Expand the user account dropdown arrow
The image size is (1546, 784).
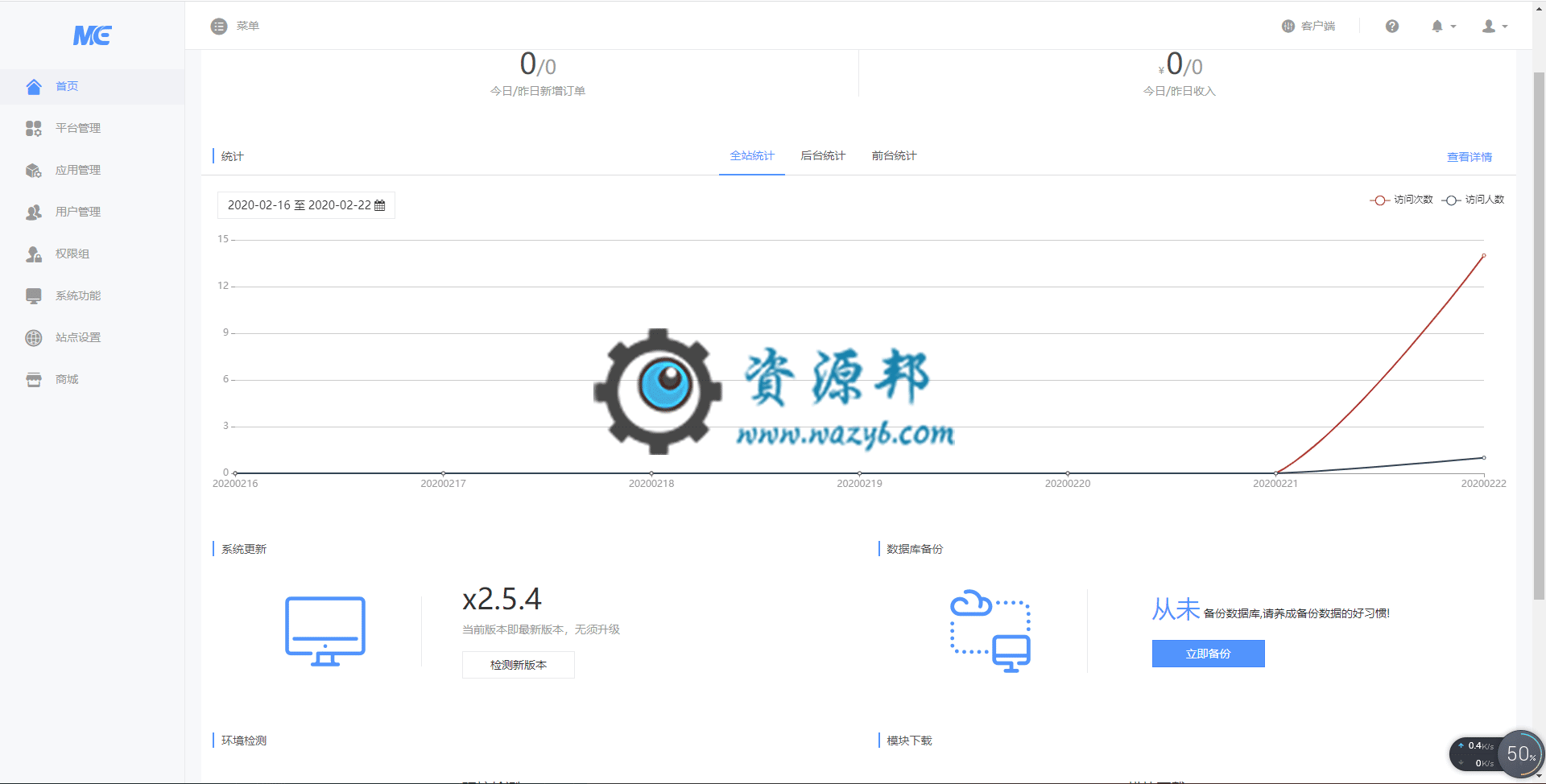pyautogui.click(x=1505, y=27)
